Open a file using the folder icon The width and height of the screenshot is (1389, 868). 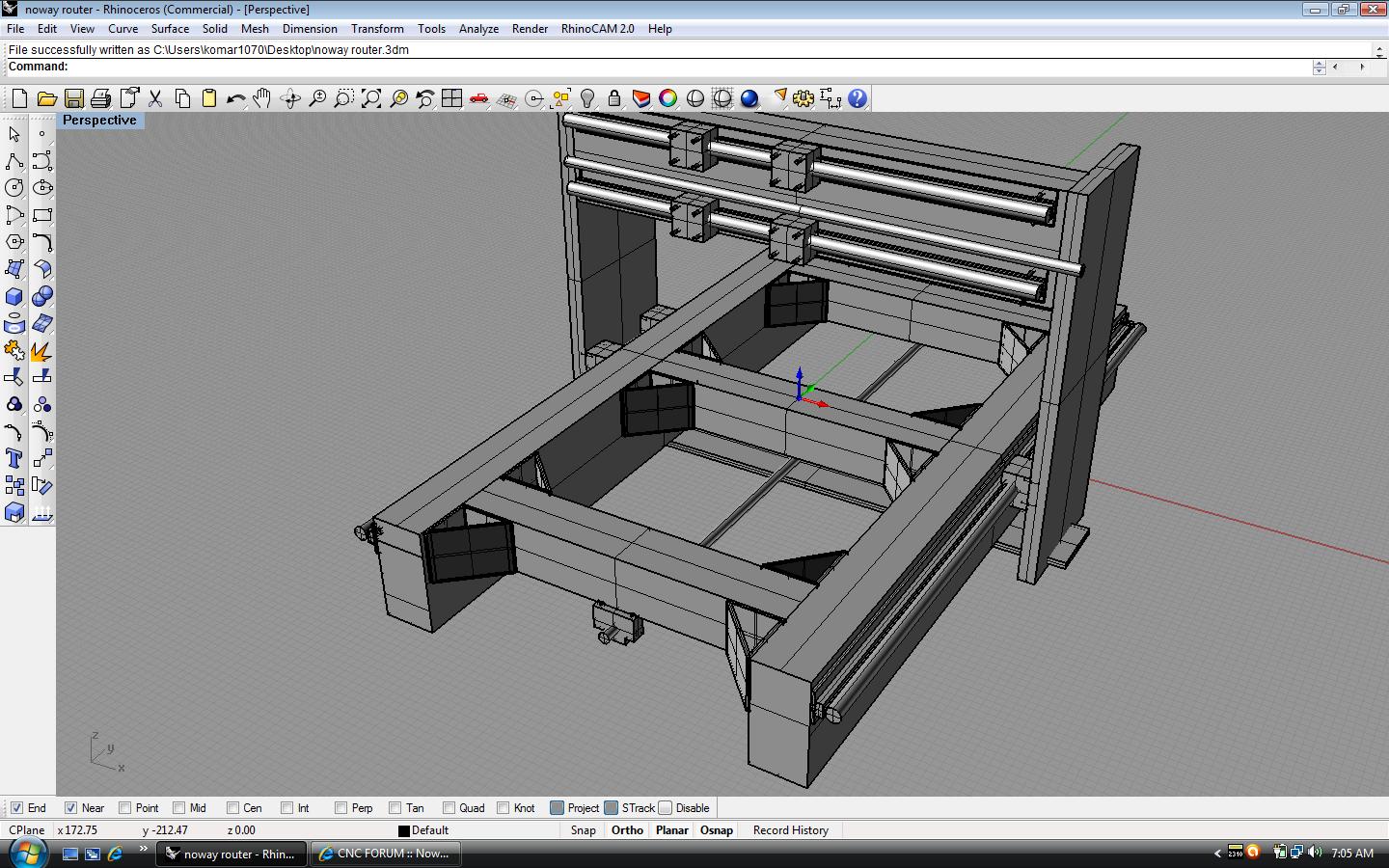click(46, 98)
